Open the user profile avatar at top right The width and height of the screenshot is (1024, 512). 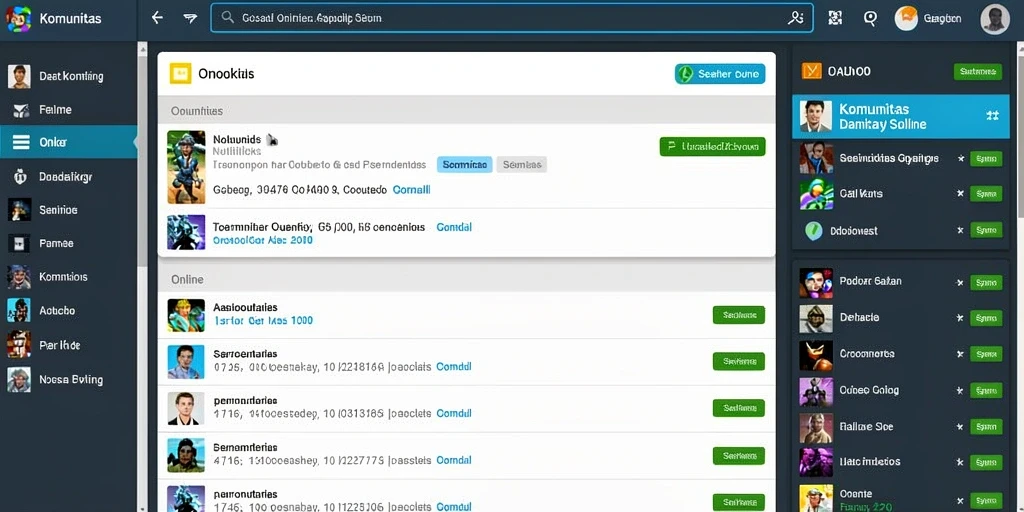995,19
